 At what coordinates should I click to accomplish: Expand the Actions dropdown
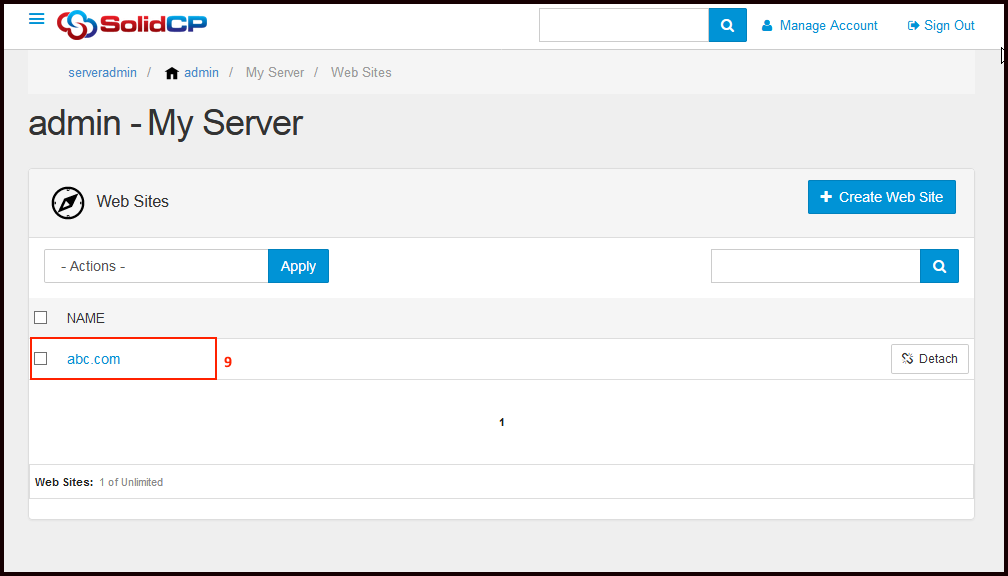(x=155, y=266)
